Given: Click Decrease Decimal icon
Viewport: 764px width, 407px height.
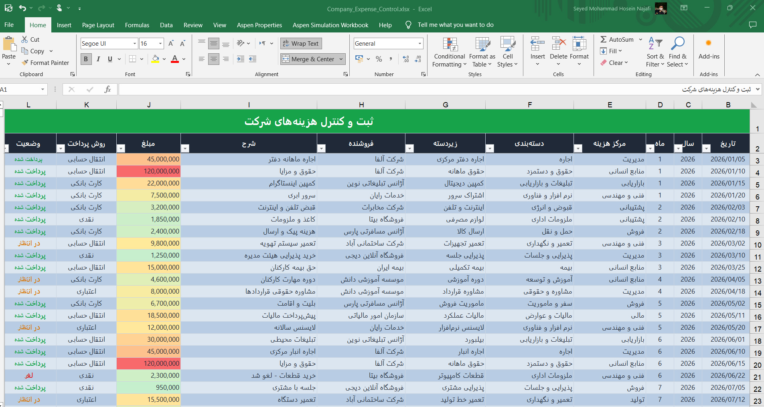Looking at the screenshot, I should pyautogui.click(x=418, y=59).
